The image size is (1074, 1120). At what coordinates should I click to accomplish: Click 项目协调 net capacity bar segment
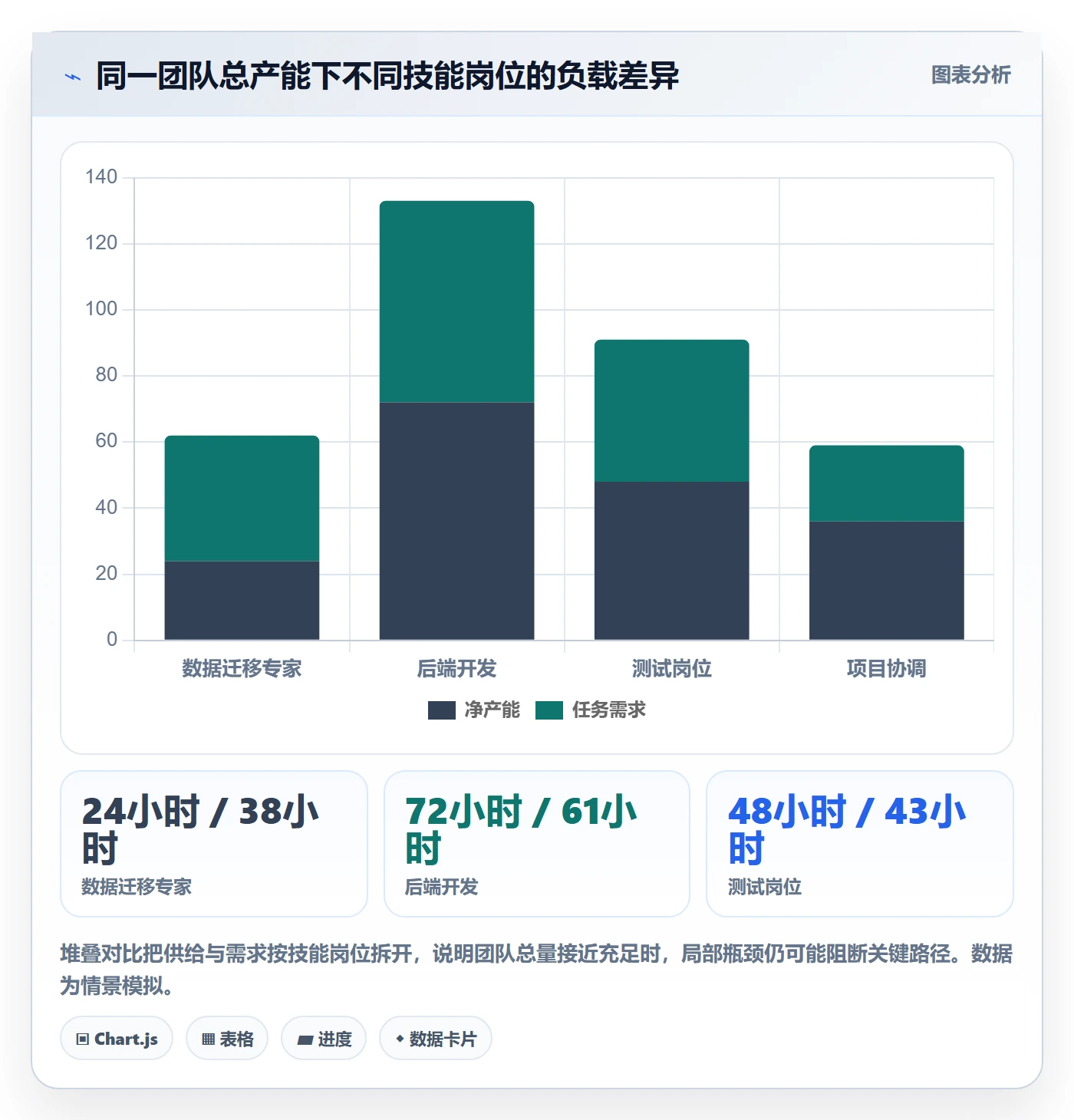click(886, 581)
